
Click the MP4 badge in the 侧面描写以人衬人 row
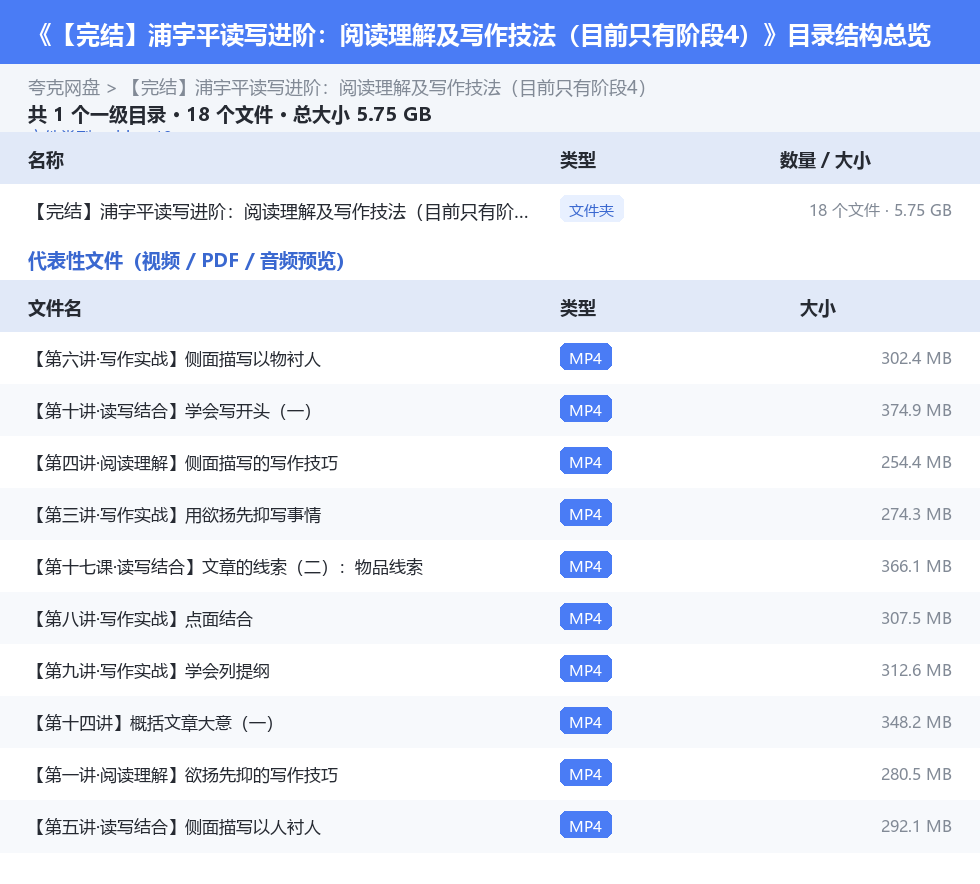coord(586,825)
